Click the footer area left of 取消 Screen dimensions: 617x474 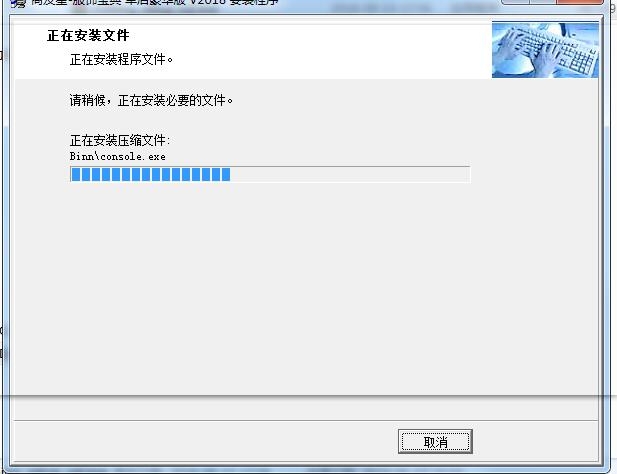pos(205,441)
